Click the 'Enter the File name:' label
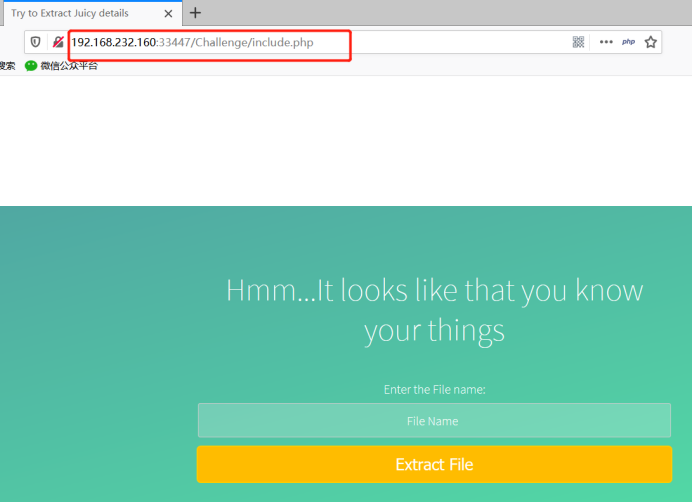 (x=434, y=390)
